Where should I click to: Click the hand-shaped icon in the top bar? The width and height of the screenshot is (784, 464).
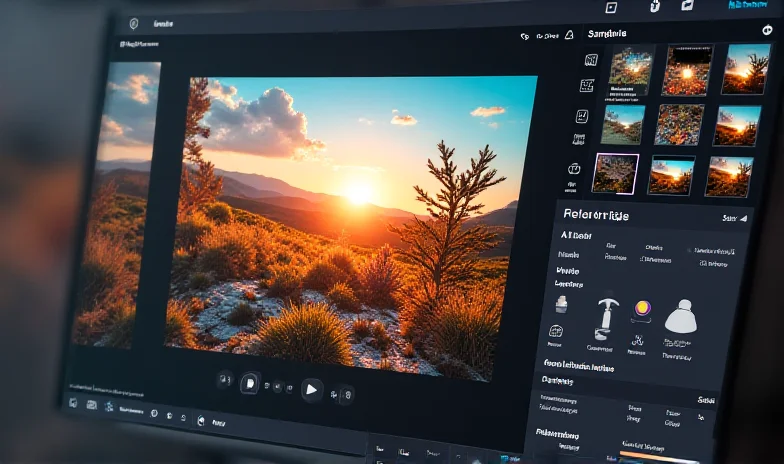pos(654,6)
